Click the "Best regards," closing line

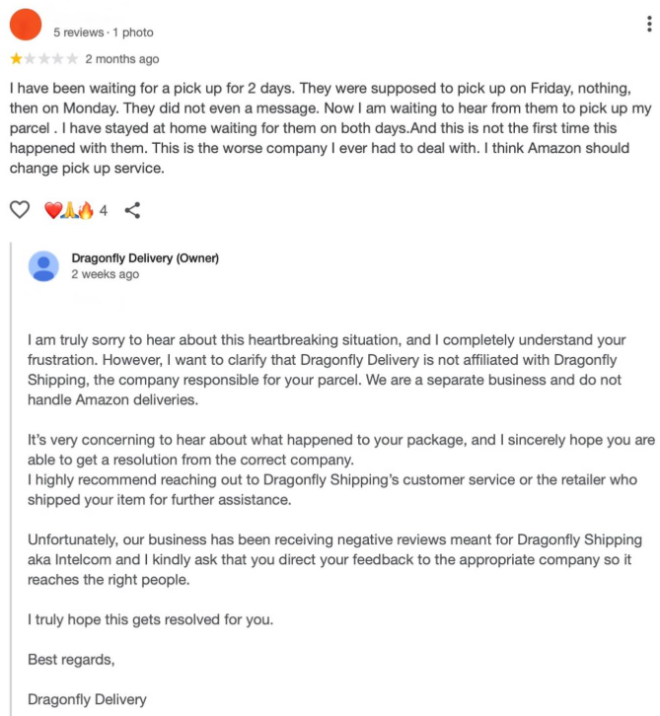click(x=71, y=659)
